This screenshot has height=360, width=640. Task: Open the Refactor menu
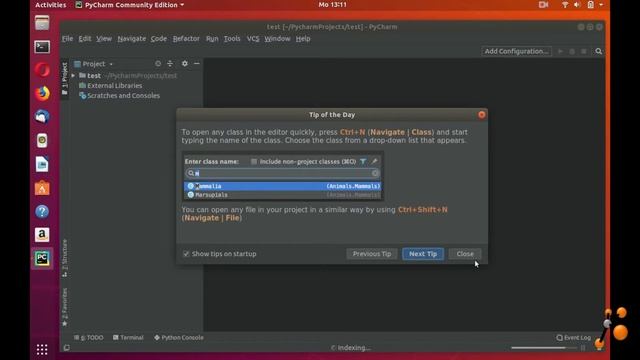pos(186,39)
